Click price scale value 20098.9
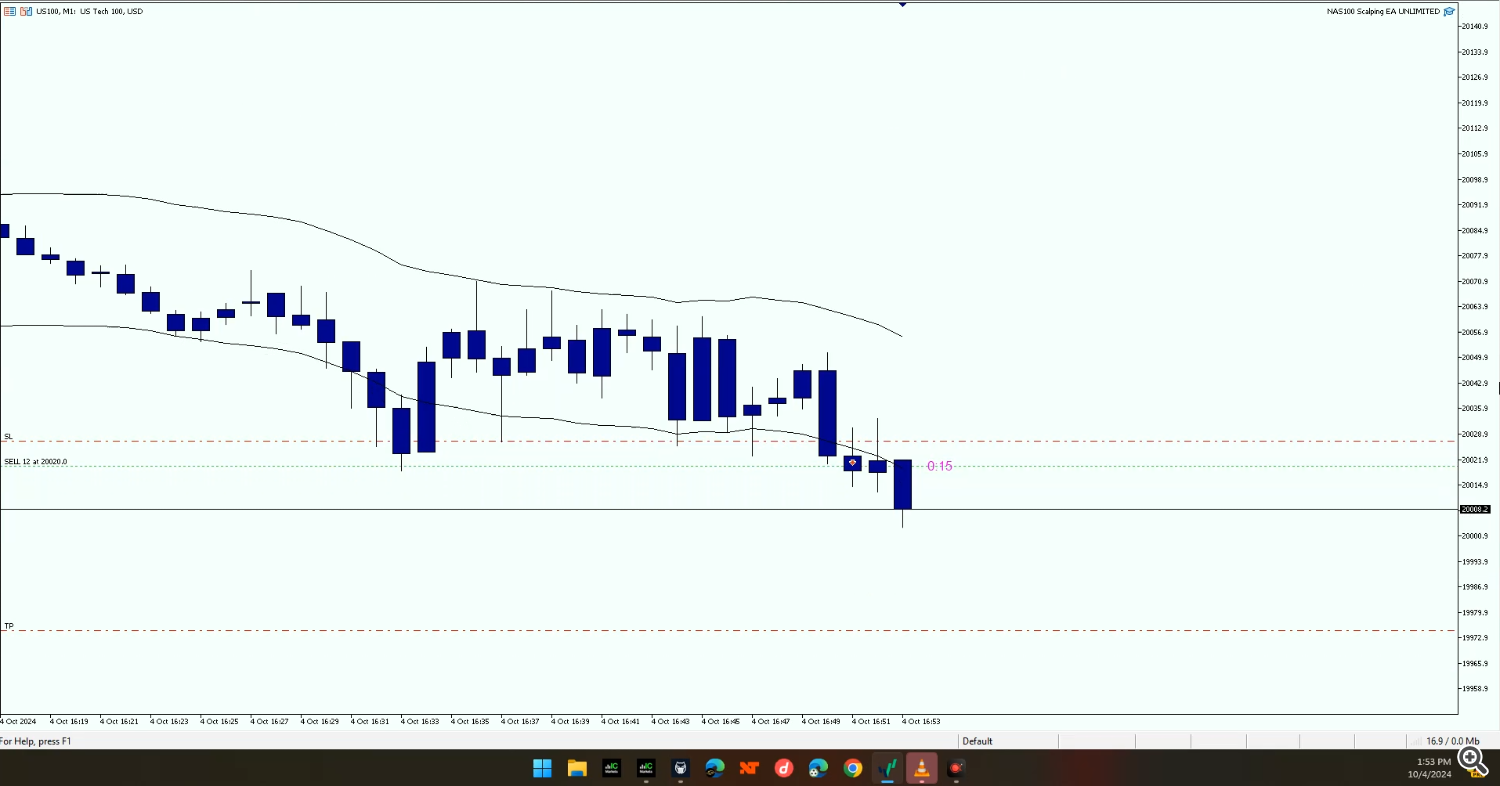This screenshot has width=1500, height=786. 1475,179
